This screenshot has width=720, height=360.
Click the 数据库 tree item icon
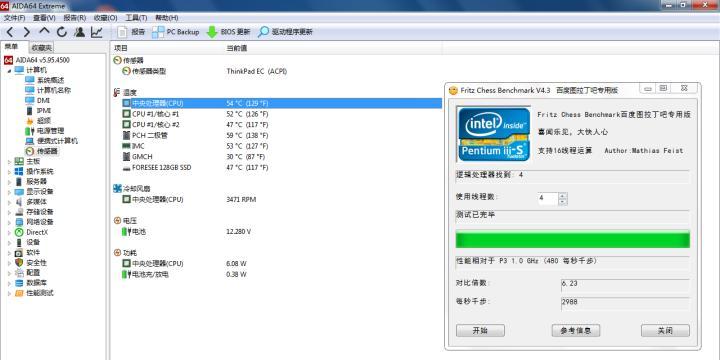19,283
